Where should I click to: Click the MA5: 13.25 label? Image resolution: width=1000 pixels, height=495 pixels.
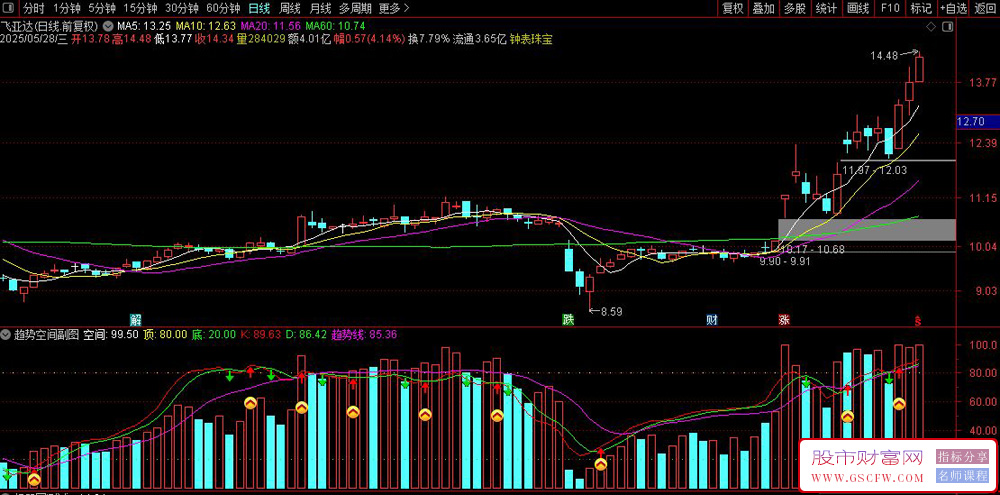pyautogui.click(x=144, y=27)
